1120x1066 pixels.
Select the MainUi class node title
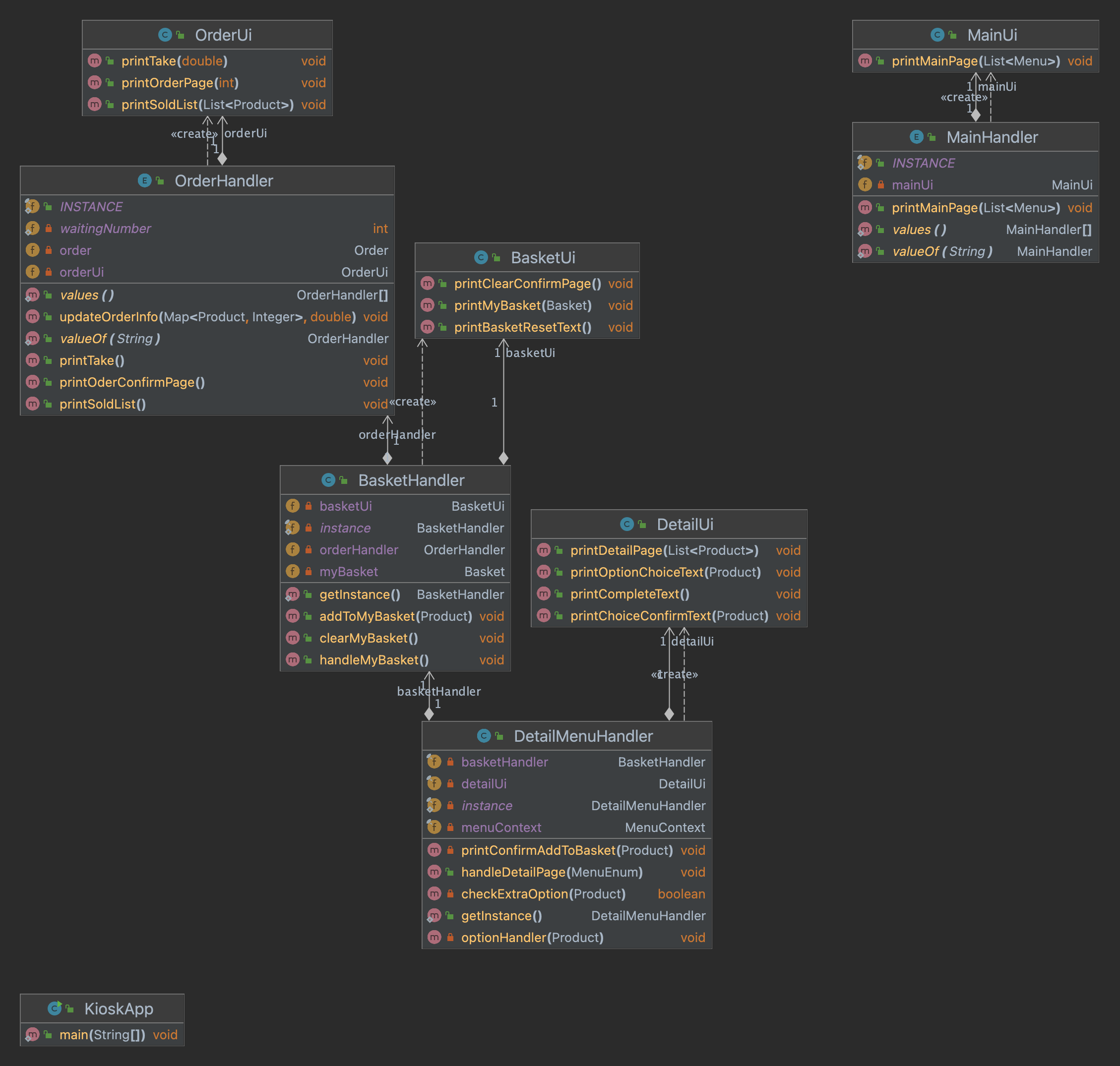coord(992,35)
